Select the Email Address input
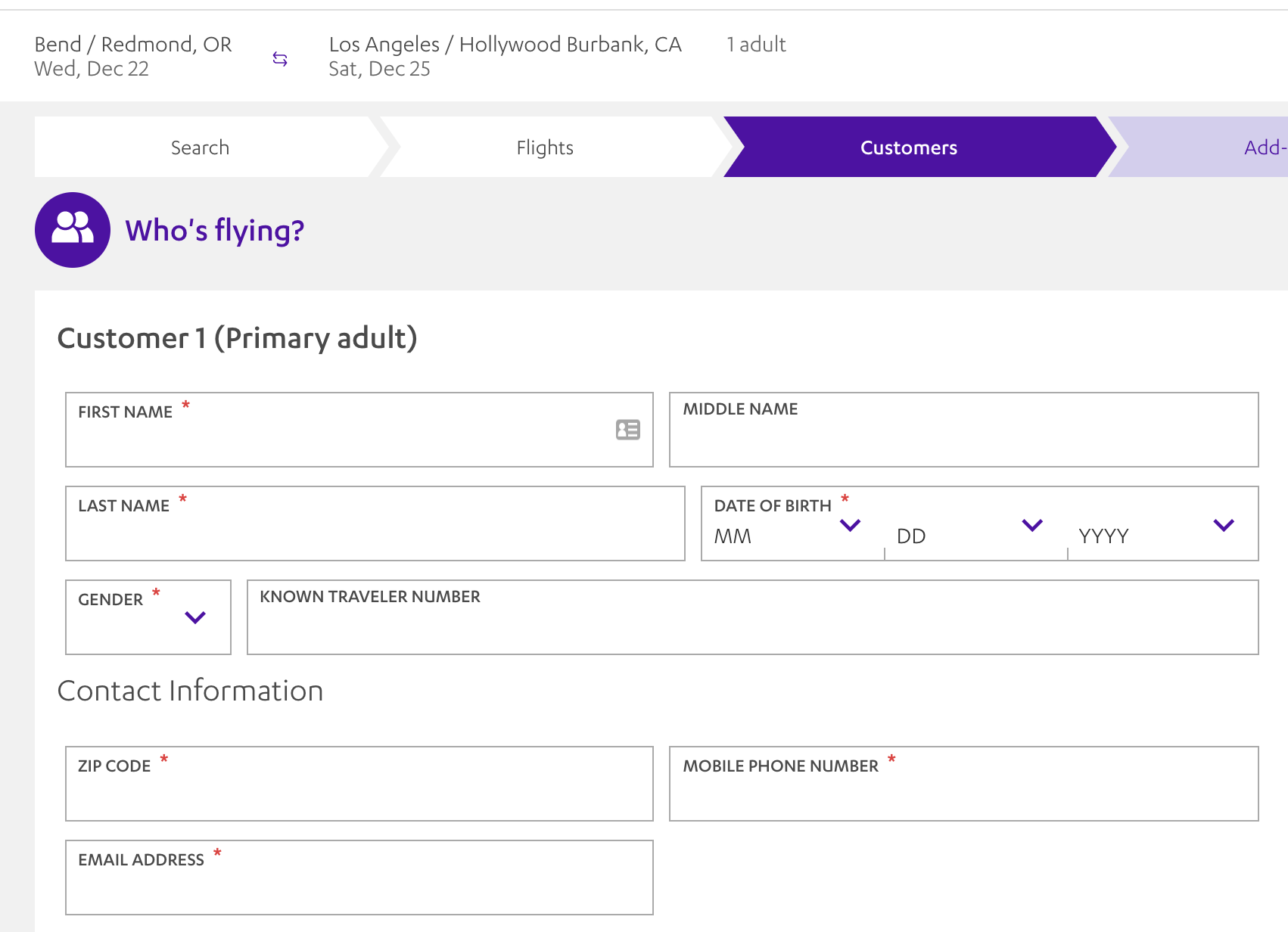Screen dimensions: 1288x932 [359, 887]
